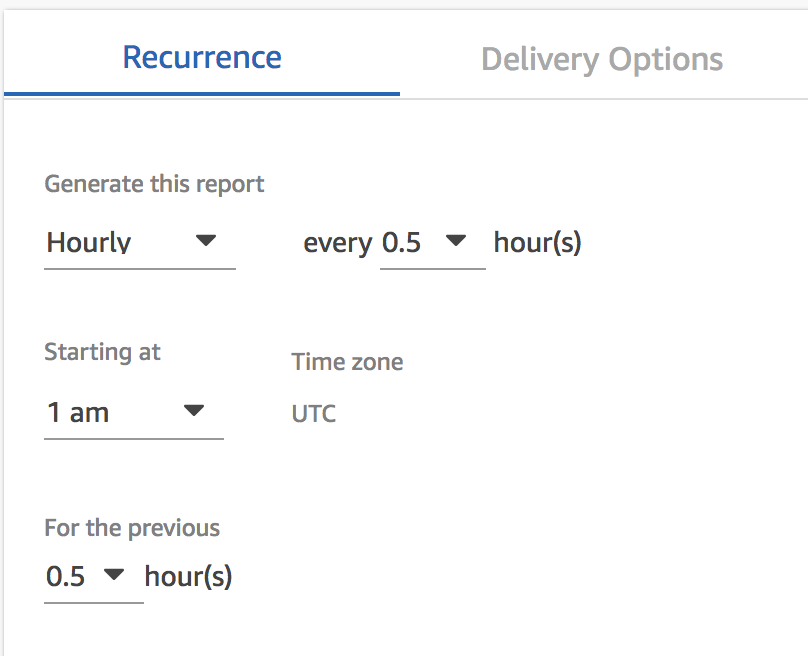The width and height of the screenshot is (808, 656).
Task: Click the 'Starting at' label
Action: click(x=103, y=352)
